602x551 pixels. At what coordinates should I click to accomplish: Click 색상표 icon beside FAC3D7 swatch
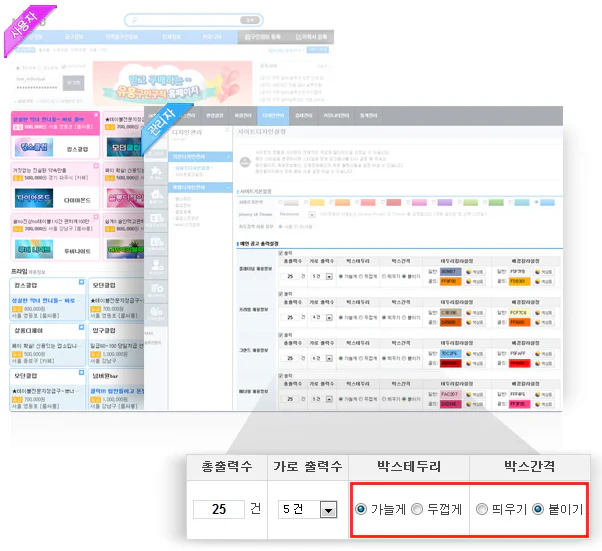tap(475, 394)
